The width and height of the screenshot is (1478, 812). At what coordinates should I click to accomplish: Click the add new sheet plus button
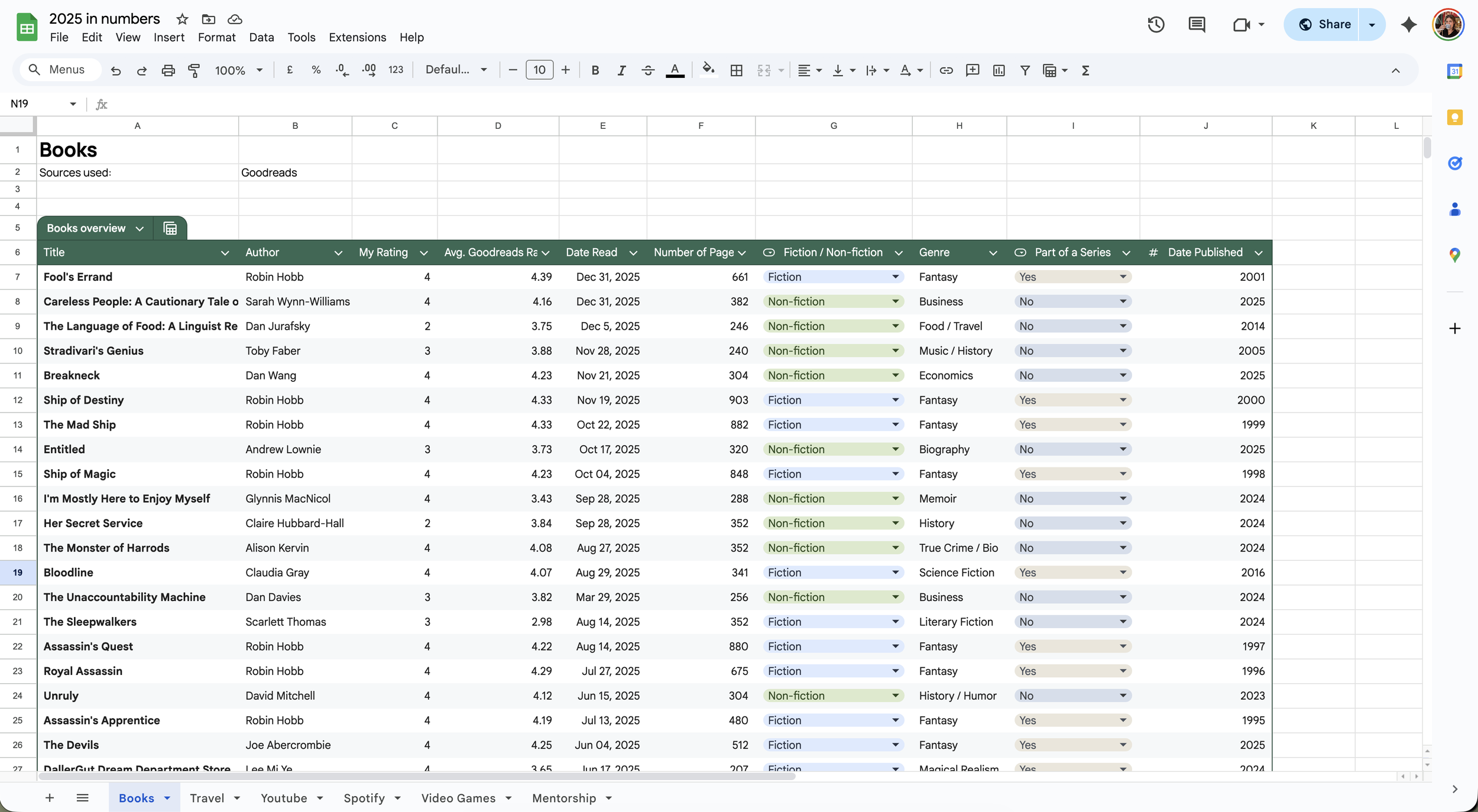tap(50, 798)
